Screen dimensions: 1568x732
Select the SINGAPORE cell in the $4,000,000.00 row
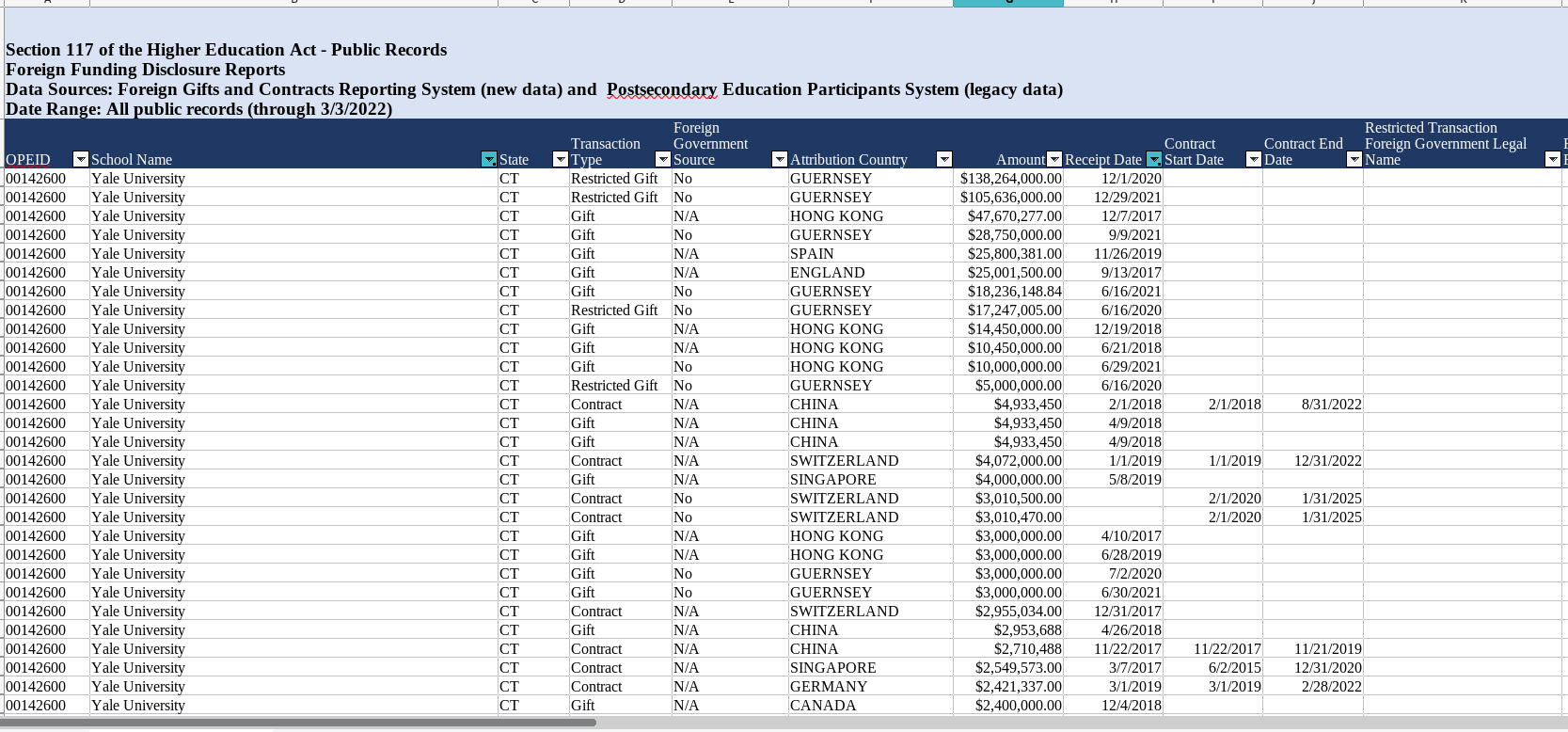click(x=871, y=480)
